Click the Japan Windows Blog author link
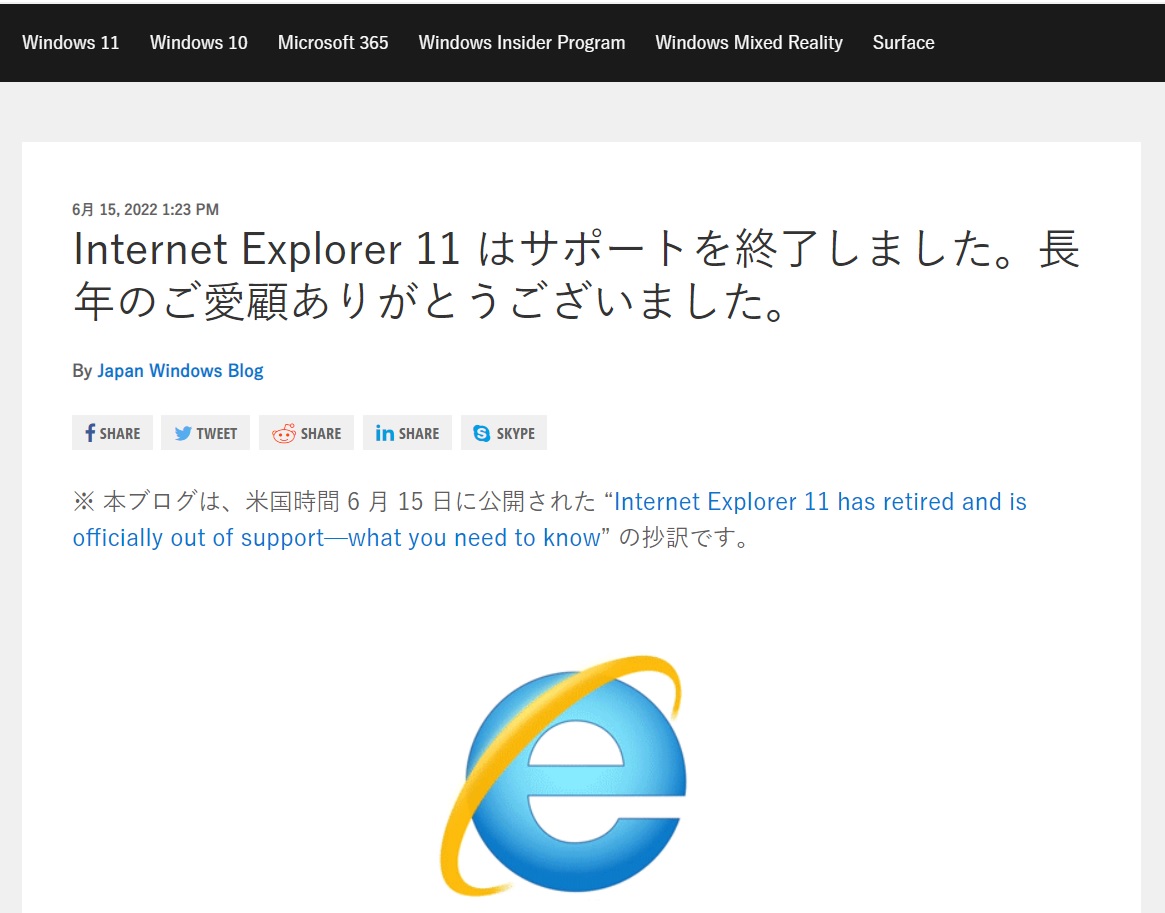The height and width of the screenshot is (913, 1165). pos(181,371)
